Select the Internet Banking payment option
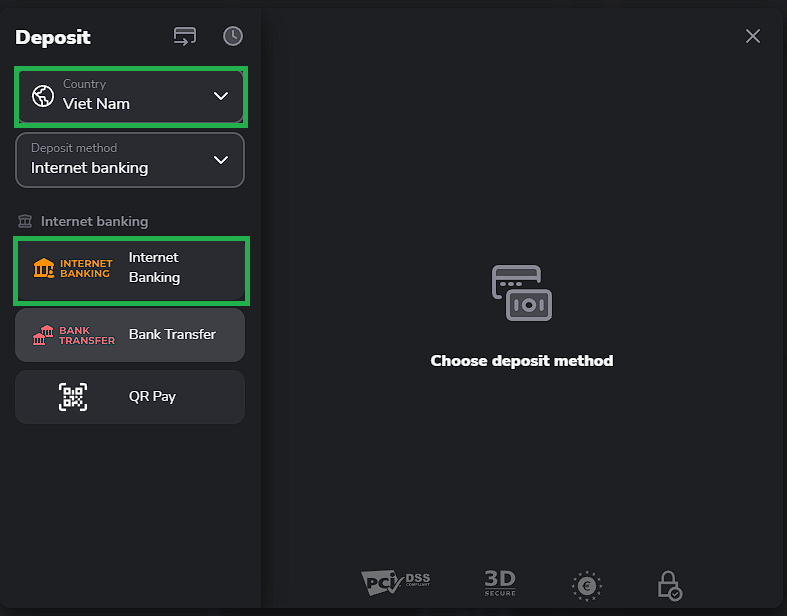 (154, 269)
